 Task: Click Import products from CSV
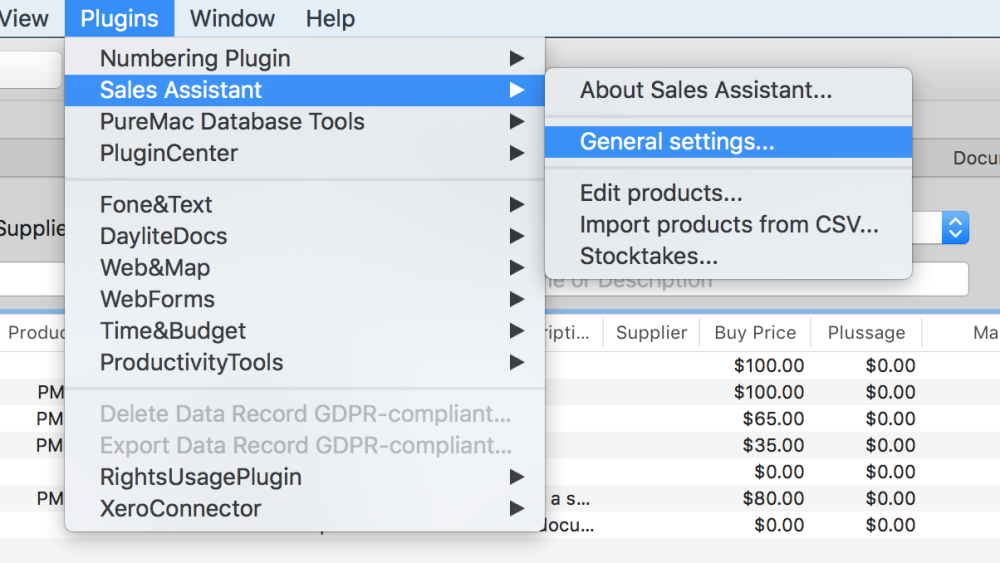729,225
